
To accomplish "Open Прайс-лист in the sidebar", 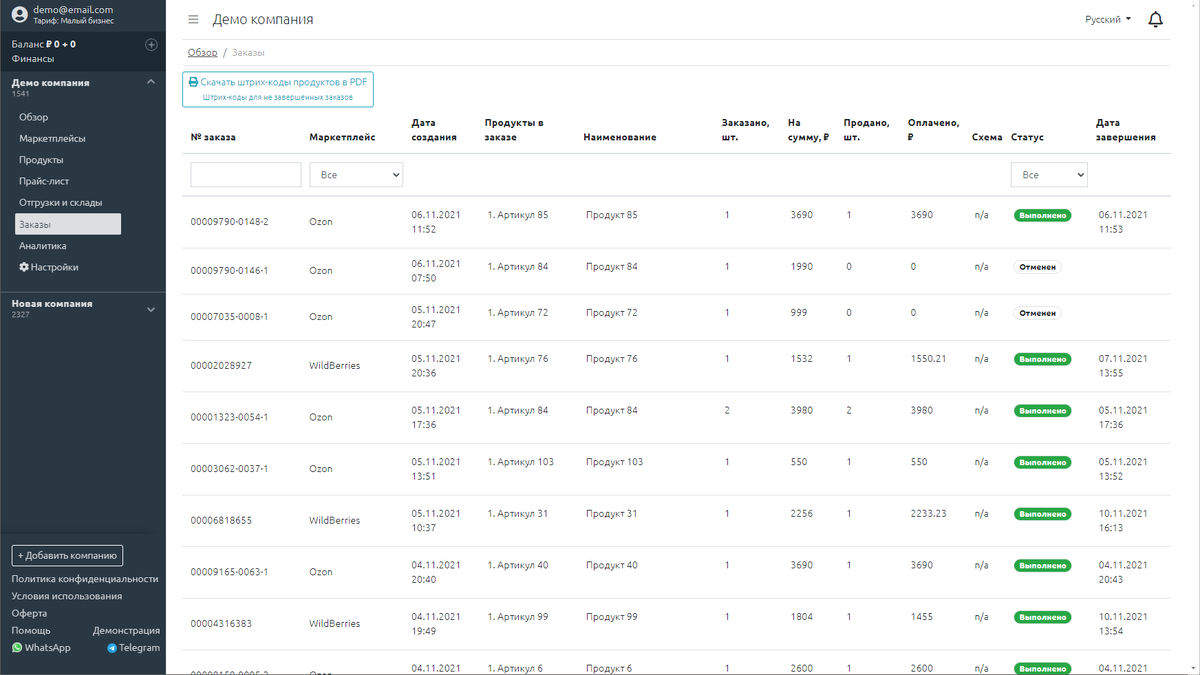I will [44, 181].
